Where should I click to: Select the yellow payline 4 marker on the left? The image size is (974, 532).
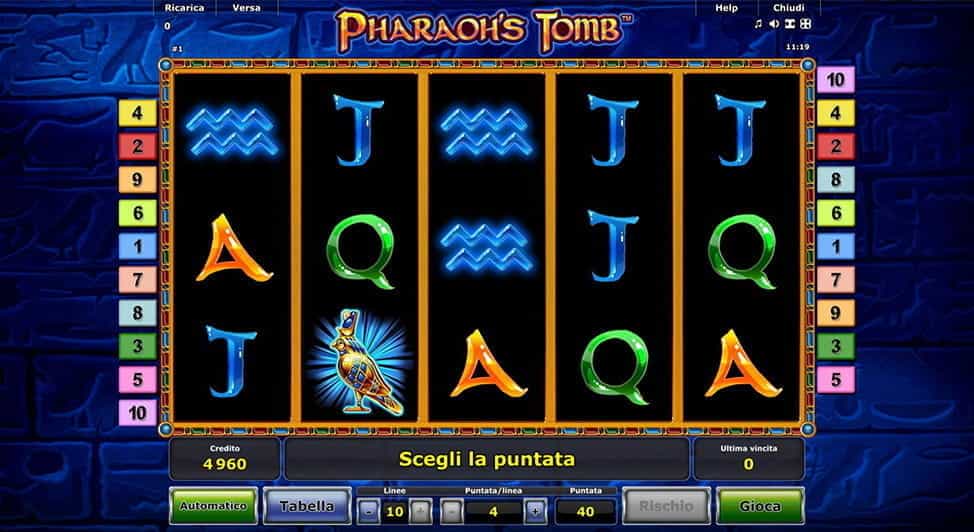pos(137,114)
